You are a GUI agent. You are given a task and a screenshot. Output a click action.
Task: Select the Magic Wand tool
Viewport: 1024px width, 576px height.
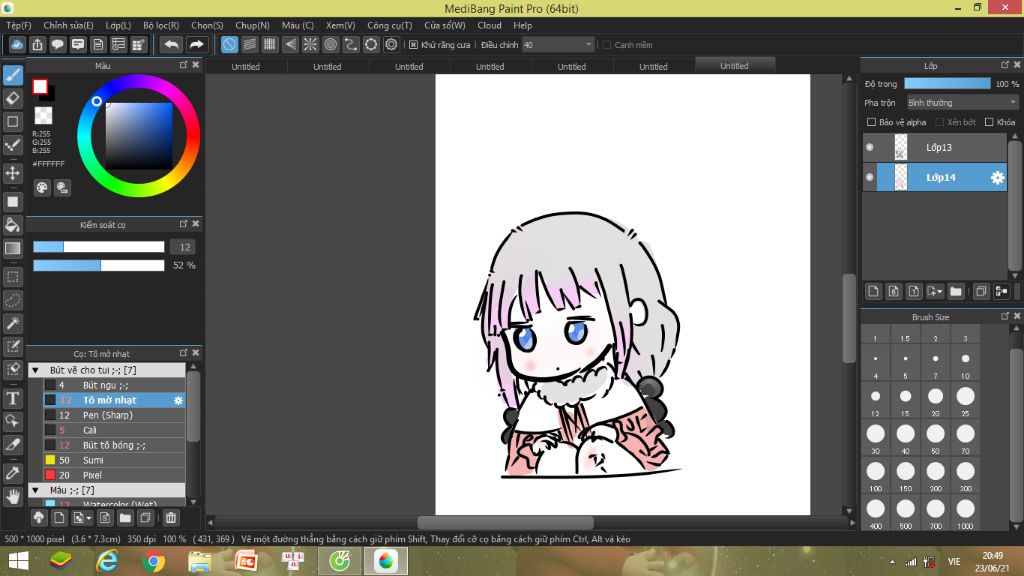click(x=13, y=323)
